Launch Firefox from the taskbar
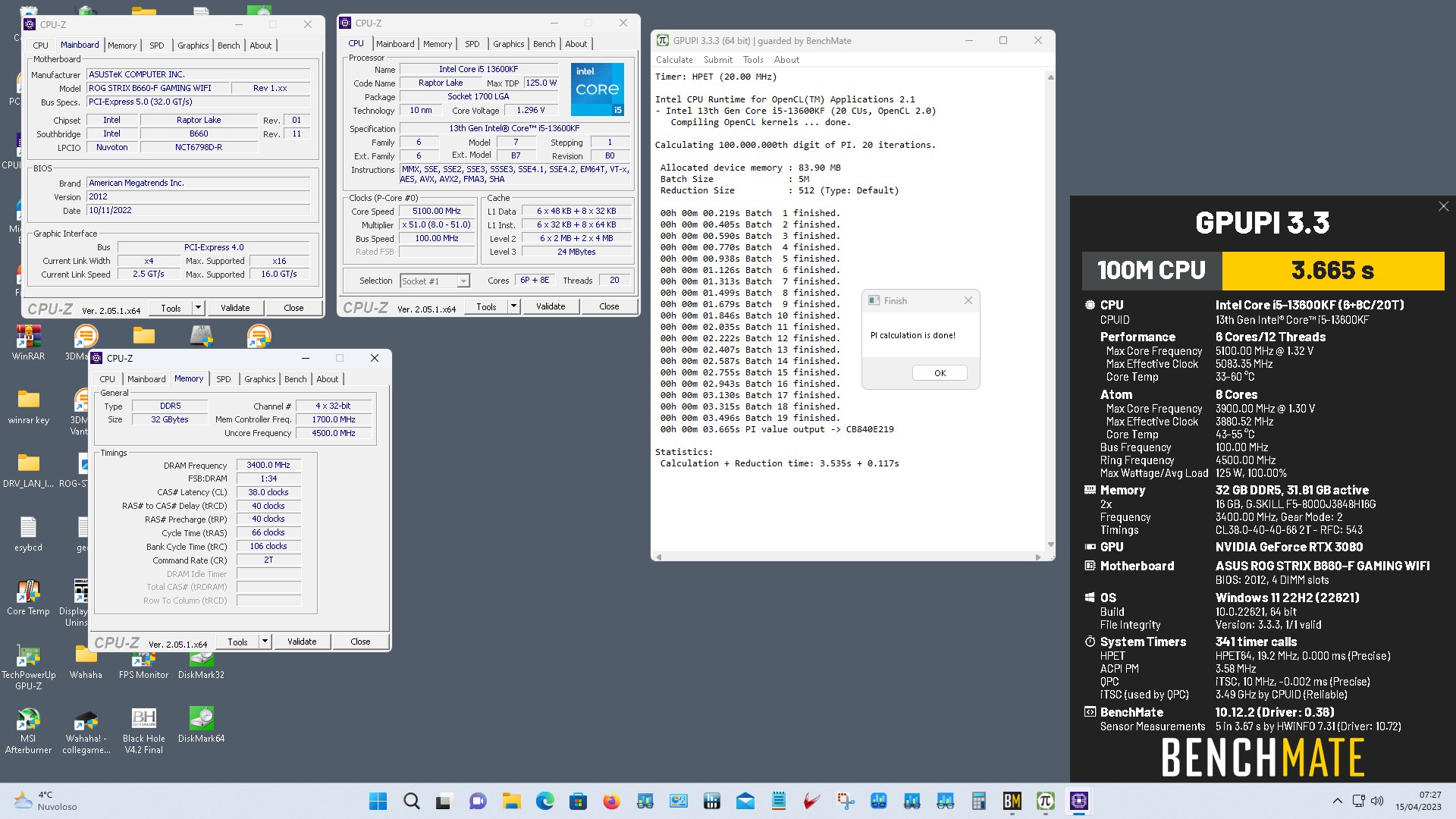 611,801
